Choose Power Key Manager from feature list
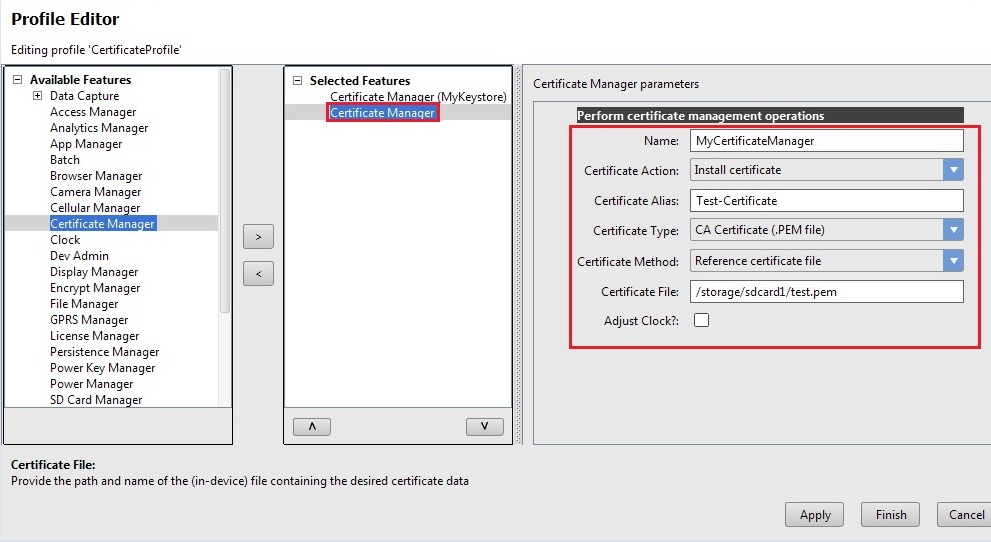 point(103,368)
